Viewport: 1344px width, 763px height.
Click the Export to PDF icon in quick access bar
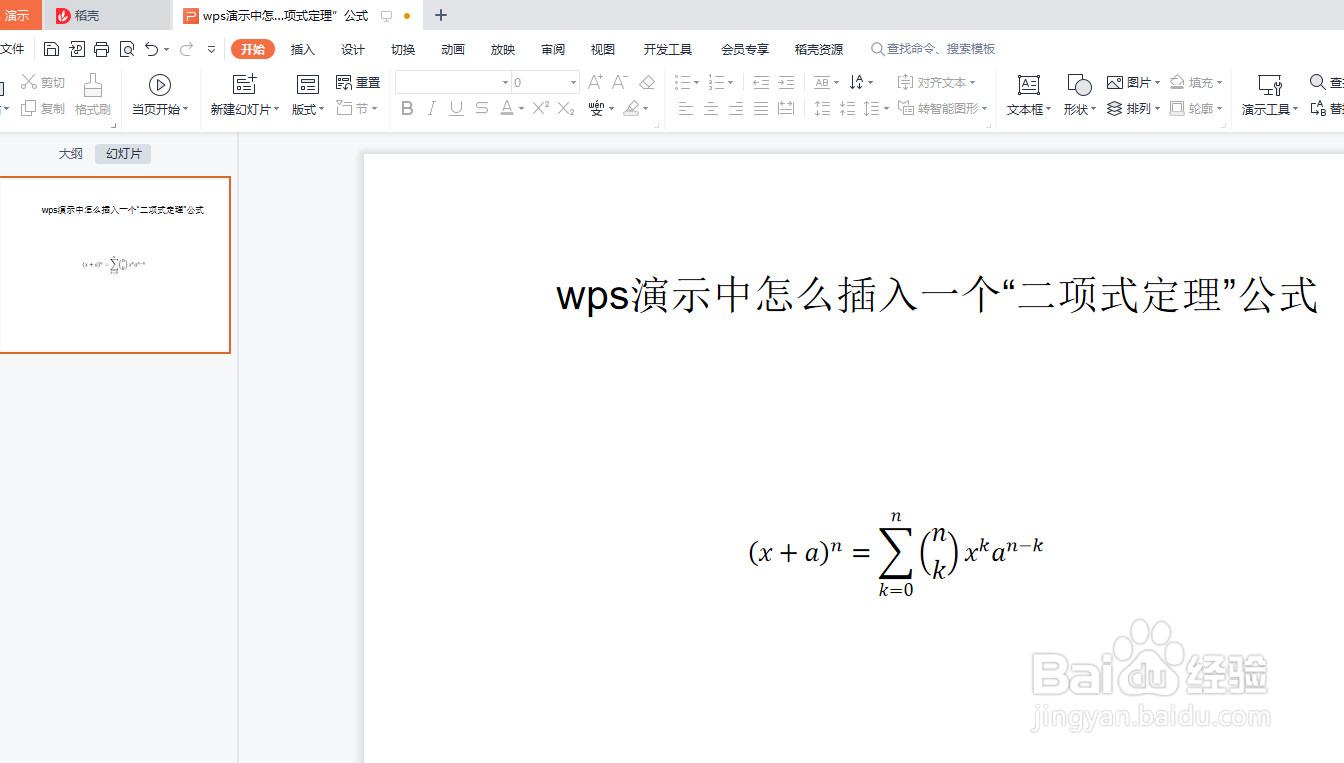pos(77,49)
